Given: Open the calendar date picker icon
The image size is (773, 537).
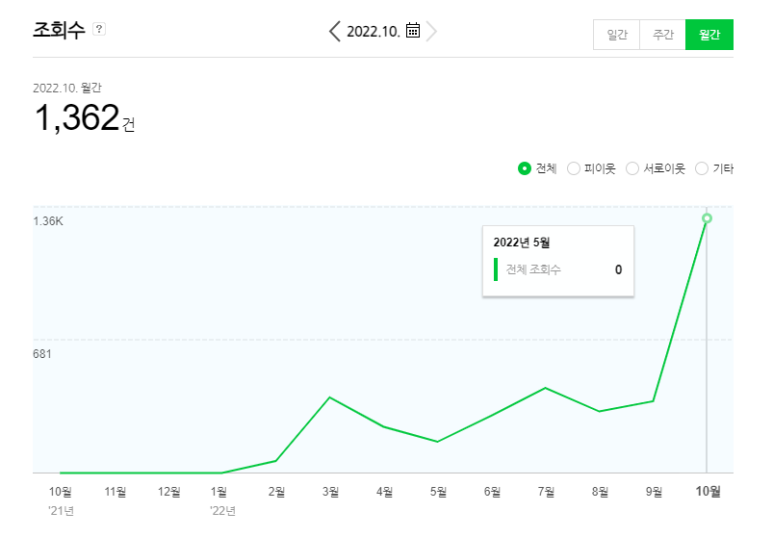Looking at the screenshot, I should (x=413, y=31).
